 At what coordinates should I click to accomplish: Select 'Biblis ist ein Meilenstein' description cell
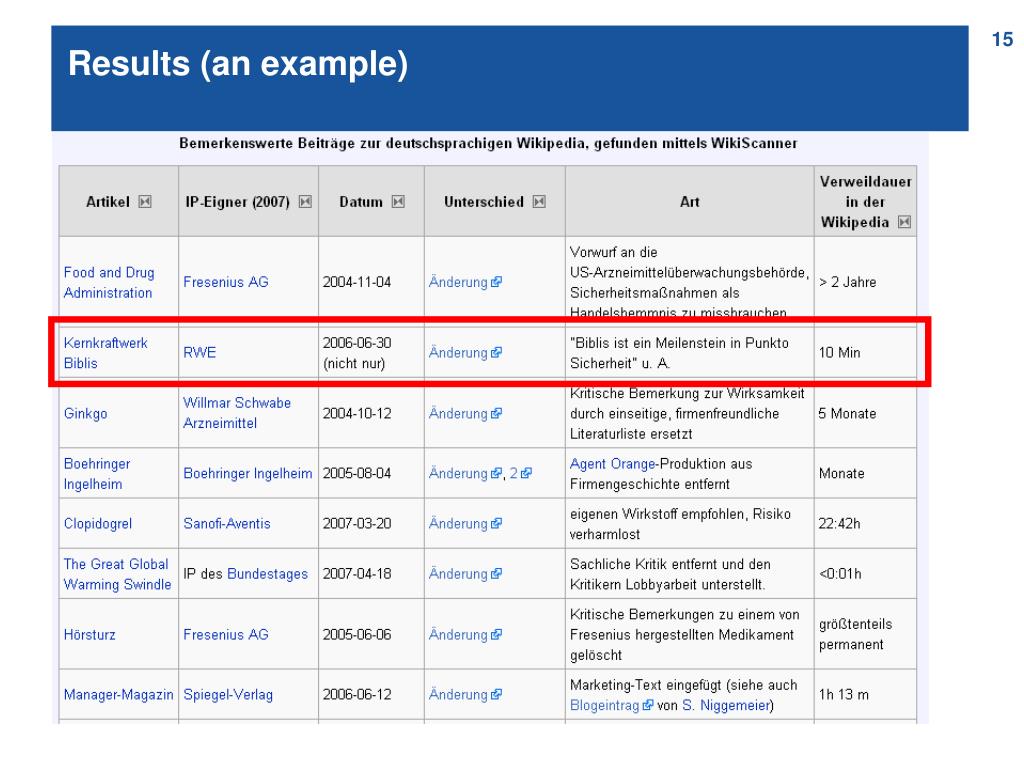click(690, 353)
